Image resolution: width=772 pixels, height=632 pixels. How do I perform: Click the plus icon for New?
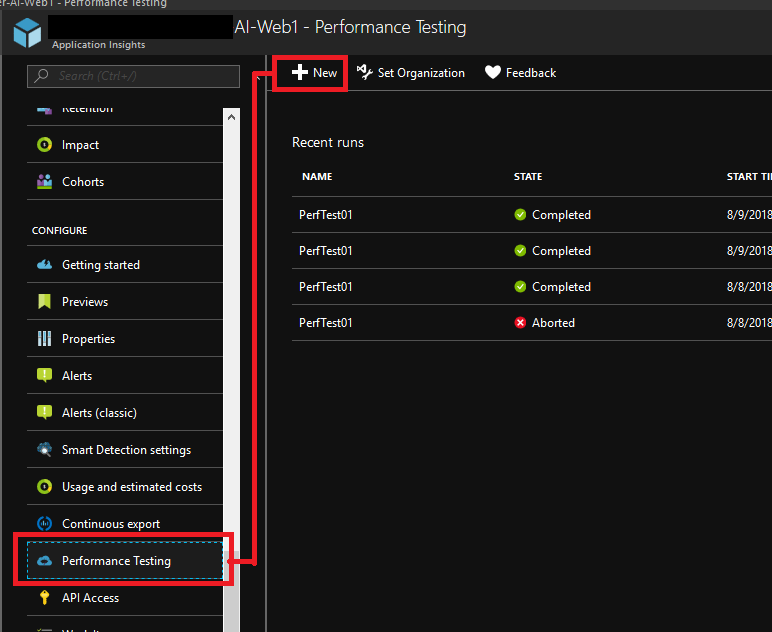click(299, 72)
